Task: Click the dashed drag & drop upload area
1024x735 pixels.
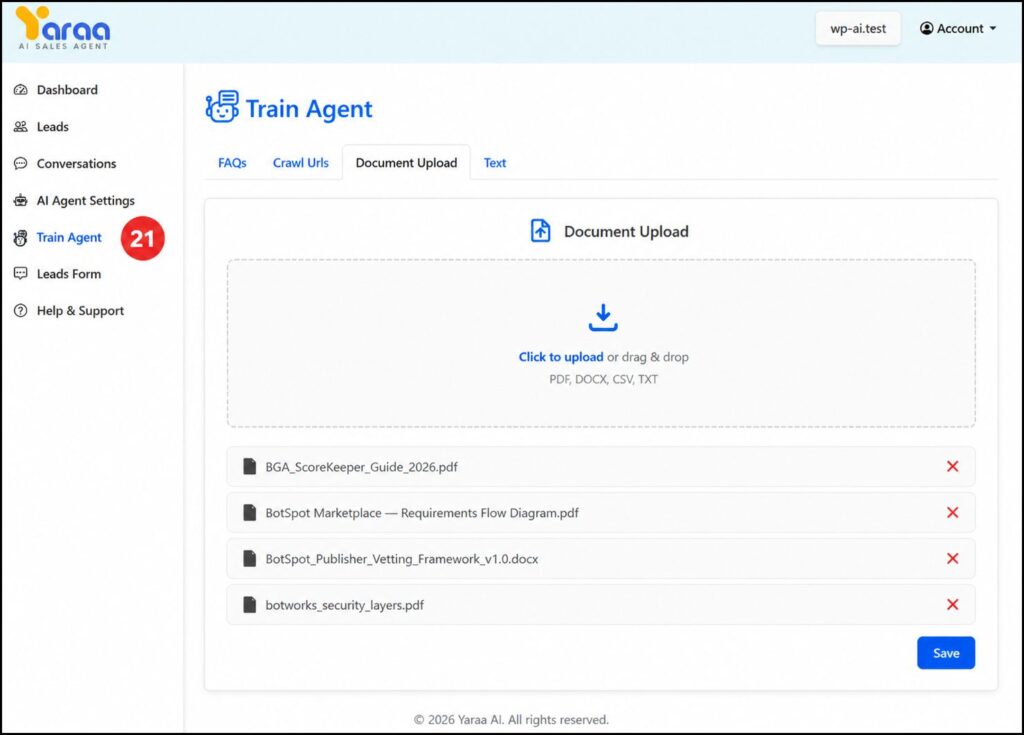Action: tap(601, 344)
